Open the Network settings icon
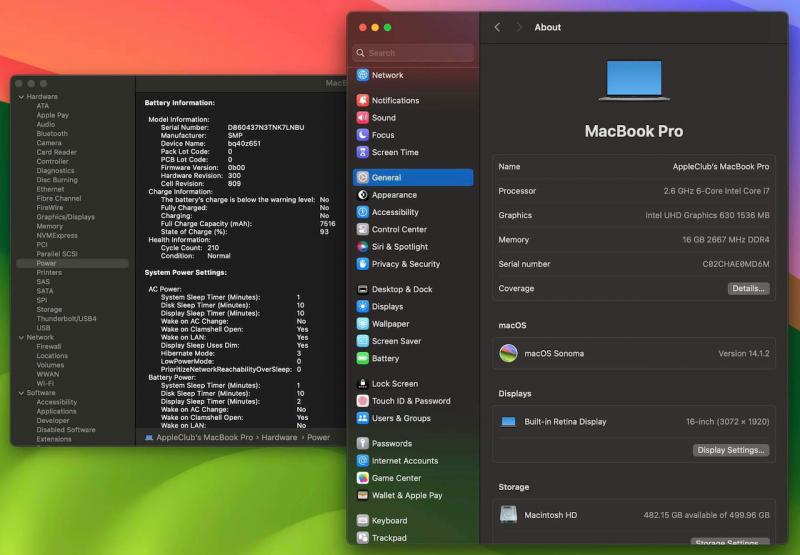 click(363, 75)
